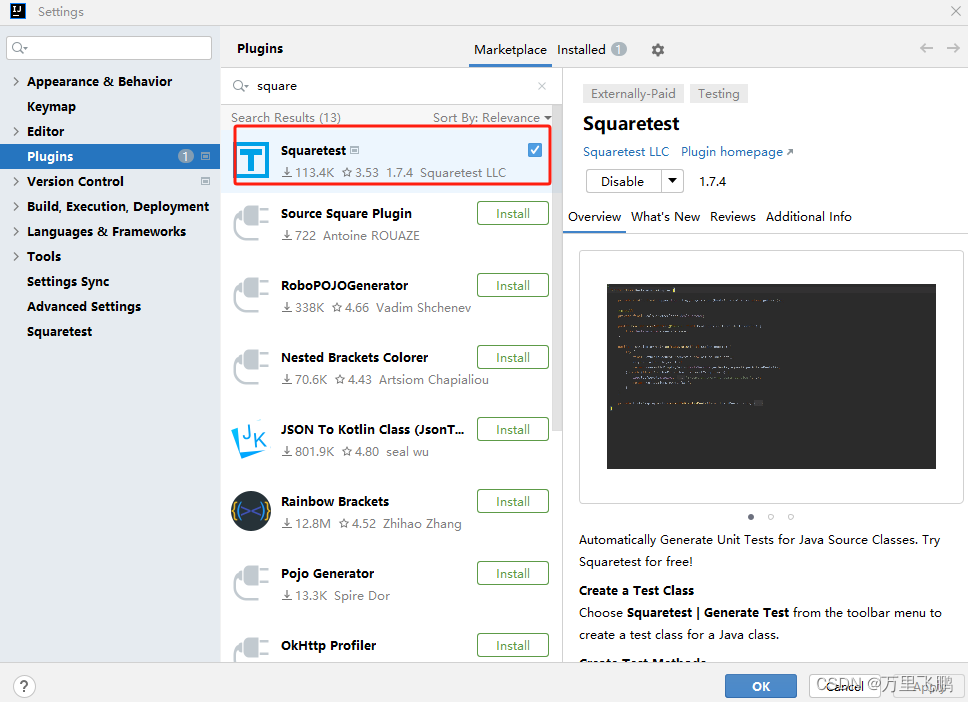Click the Installed count badge
Screen dimensions: 968x702
click(619, 49)
